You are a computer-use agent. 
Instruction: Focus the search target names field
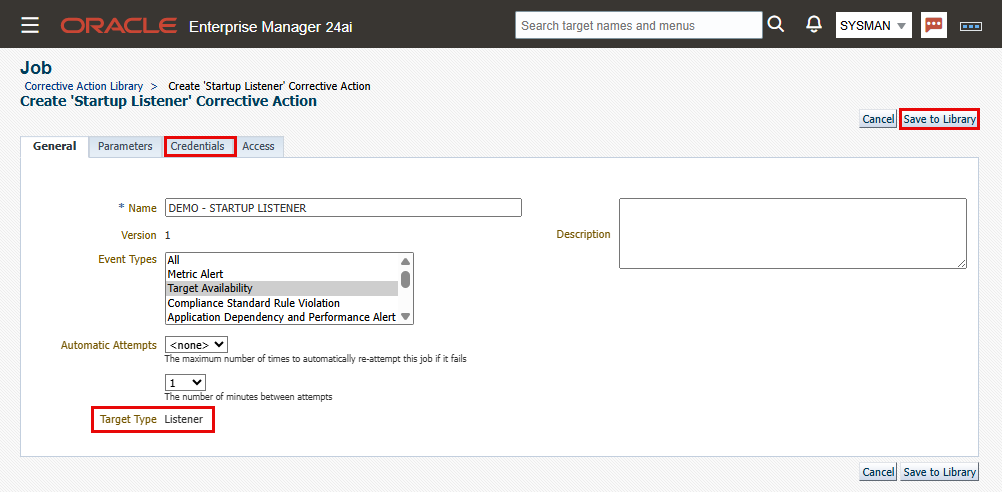pyautogui.click(x=638, y=25)
